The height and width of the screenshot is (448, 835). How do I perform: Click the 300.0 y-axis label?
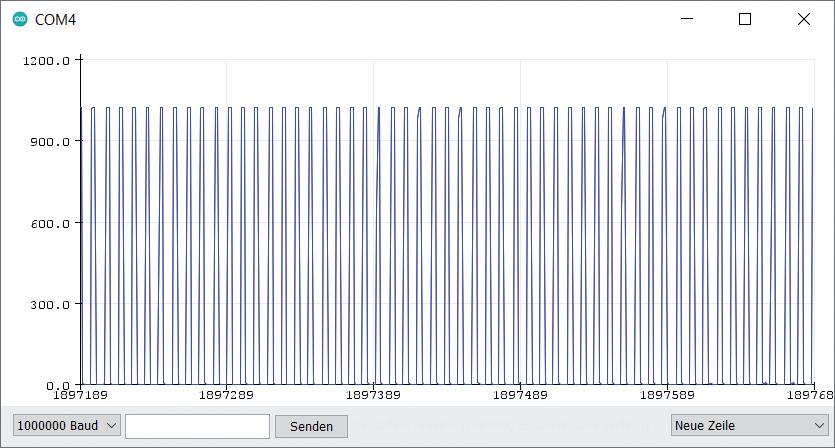(50, 305)
